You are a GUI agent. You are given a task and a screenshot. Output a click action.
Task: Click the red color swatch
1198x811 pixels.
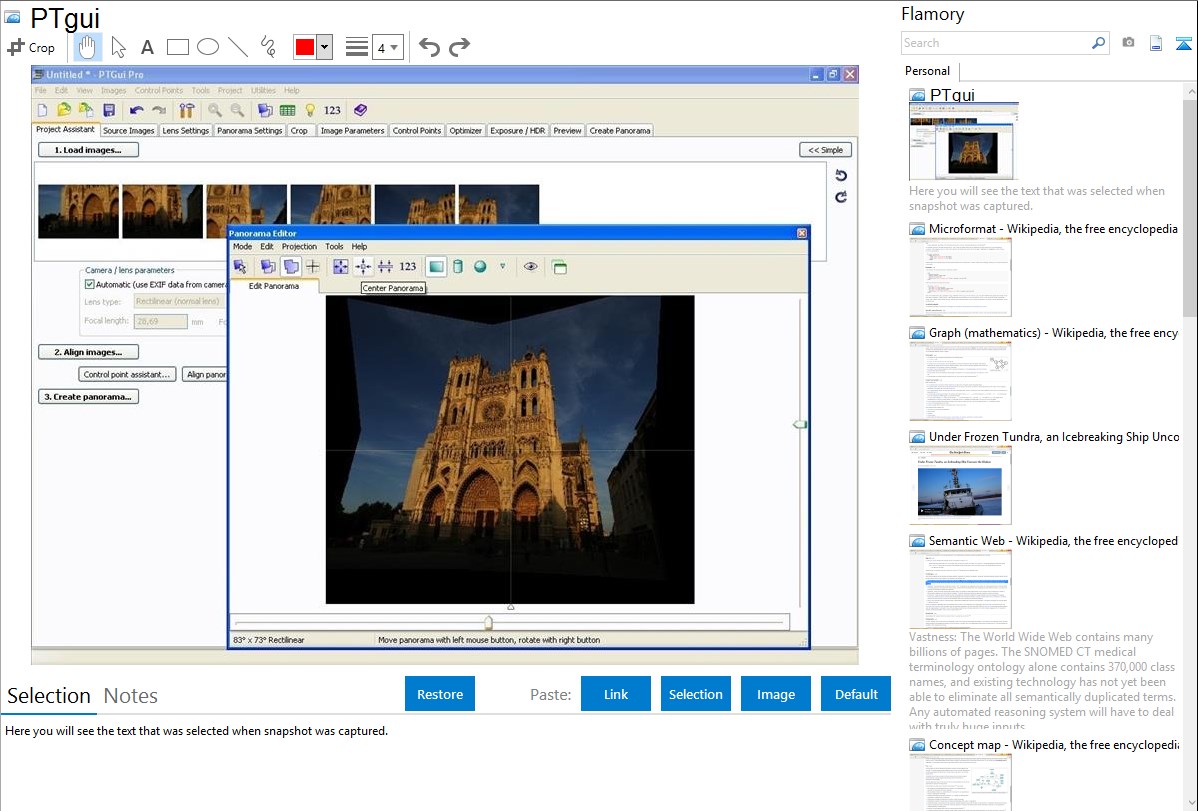click(305, 47)
